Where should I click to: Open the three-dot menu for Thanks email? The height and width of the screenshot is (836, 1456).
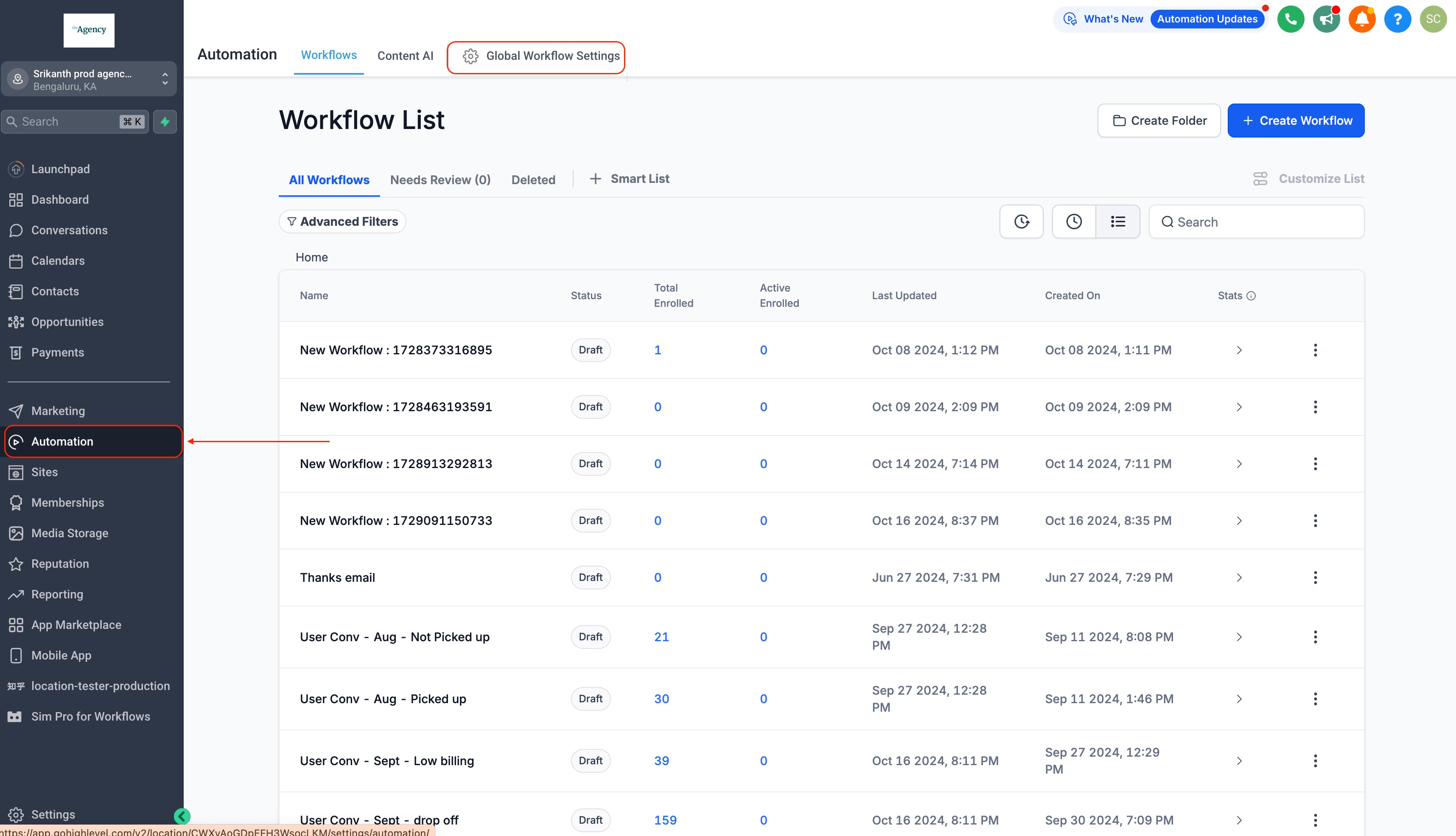coord(1315,578)
